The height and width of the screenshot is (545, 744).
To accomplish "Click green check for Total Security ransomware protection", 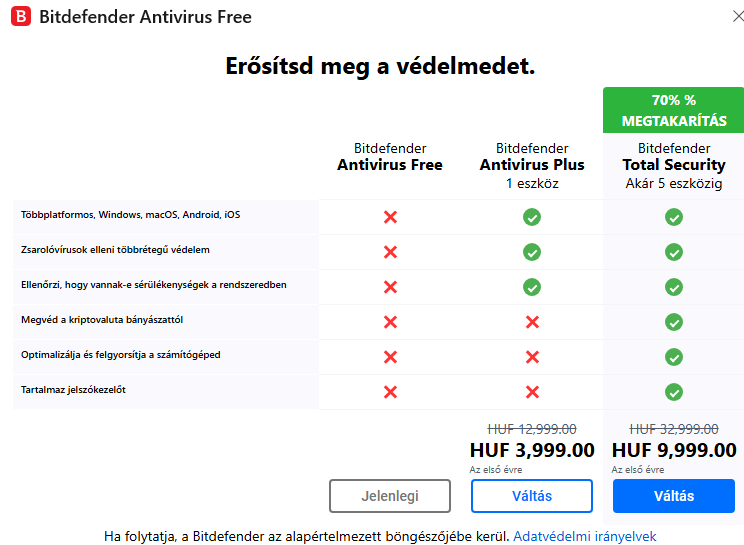I will coord(674,252).
